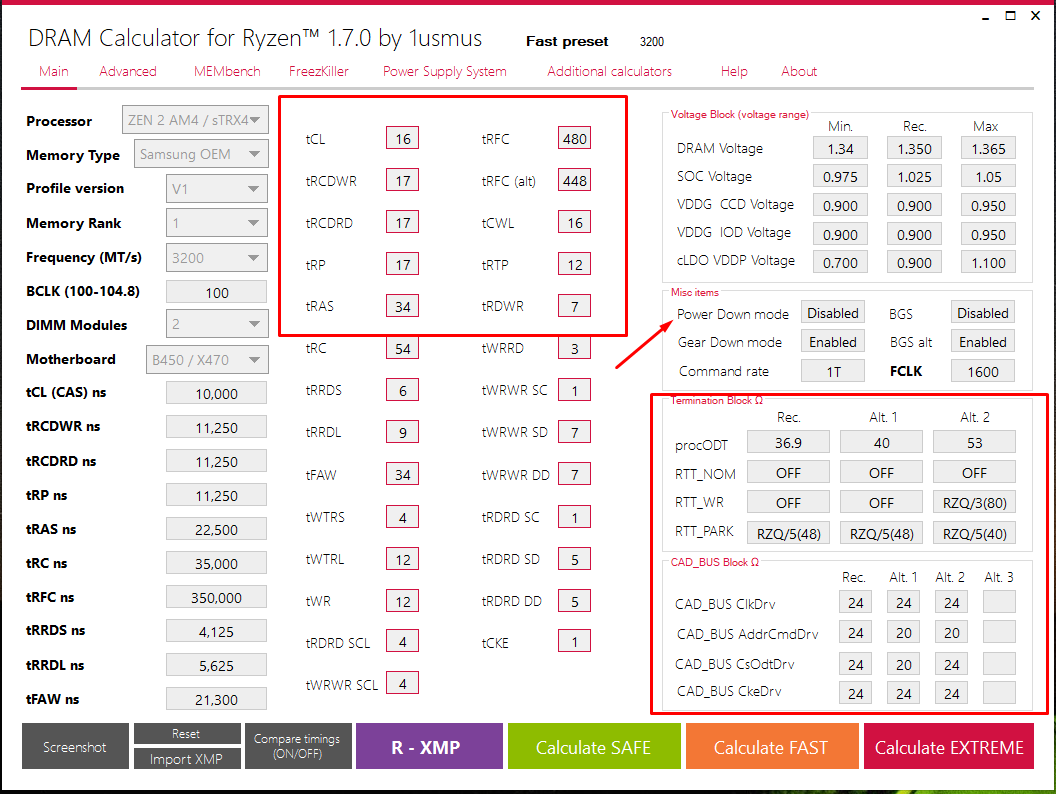
Task: Go to the FreezKiller tab
Action: pos(319,71)
